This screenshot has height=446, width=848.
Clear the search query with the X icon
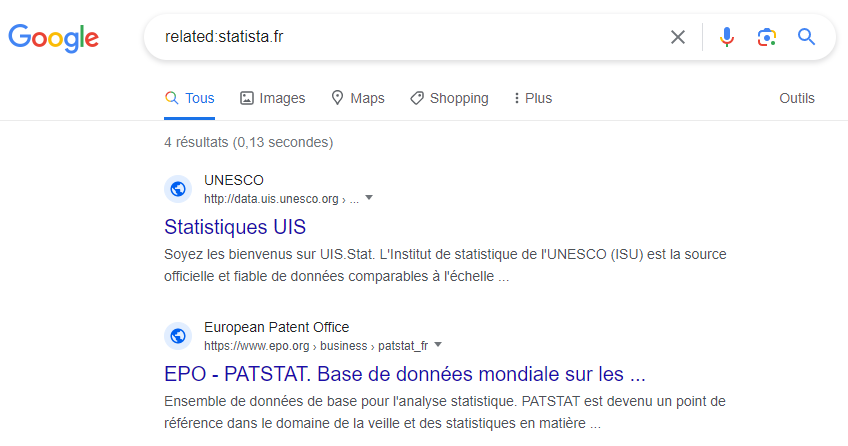coord(678,37)
